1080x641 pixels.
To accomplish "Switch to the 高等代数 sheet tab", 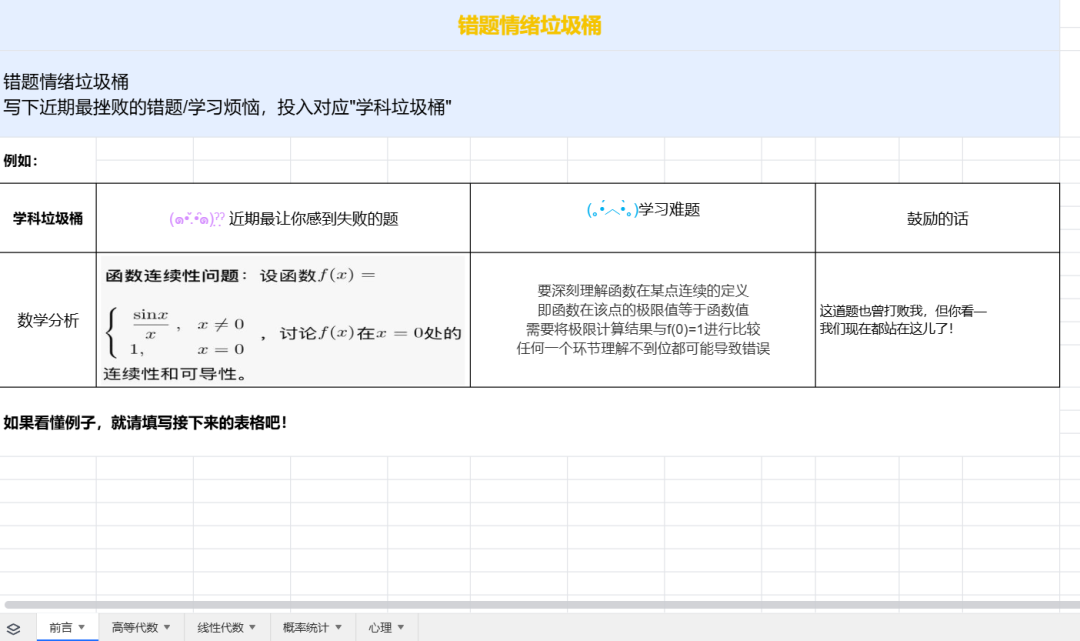I will click(x=135, y=628).
